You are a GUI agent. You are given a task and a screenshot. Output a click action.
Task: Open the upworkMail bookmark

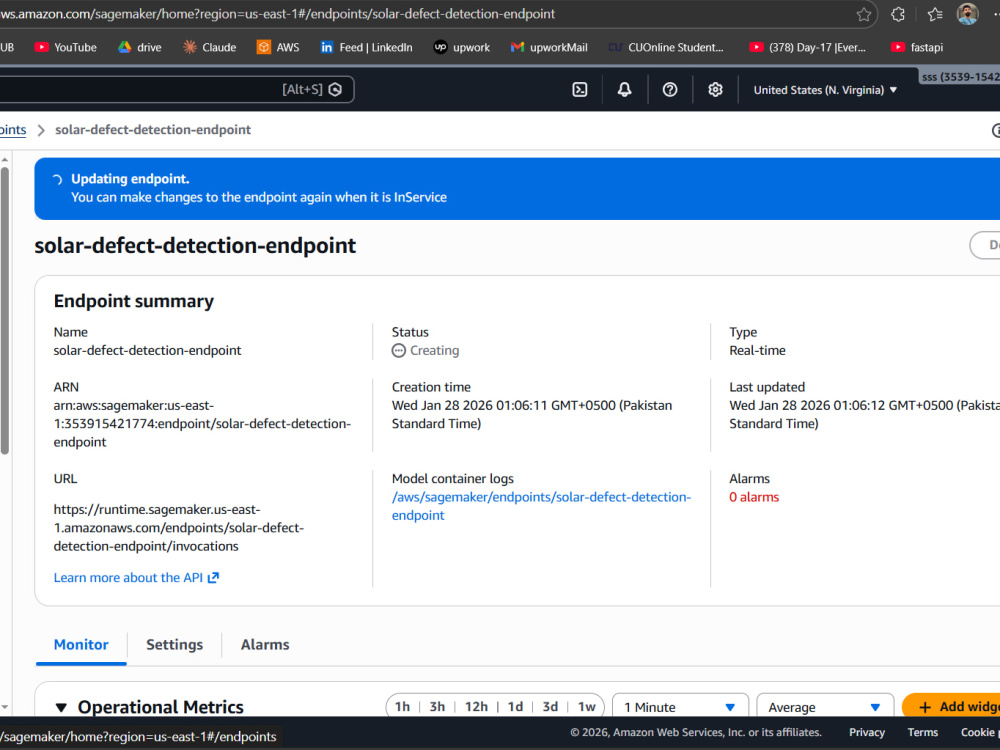549,47
